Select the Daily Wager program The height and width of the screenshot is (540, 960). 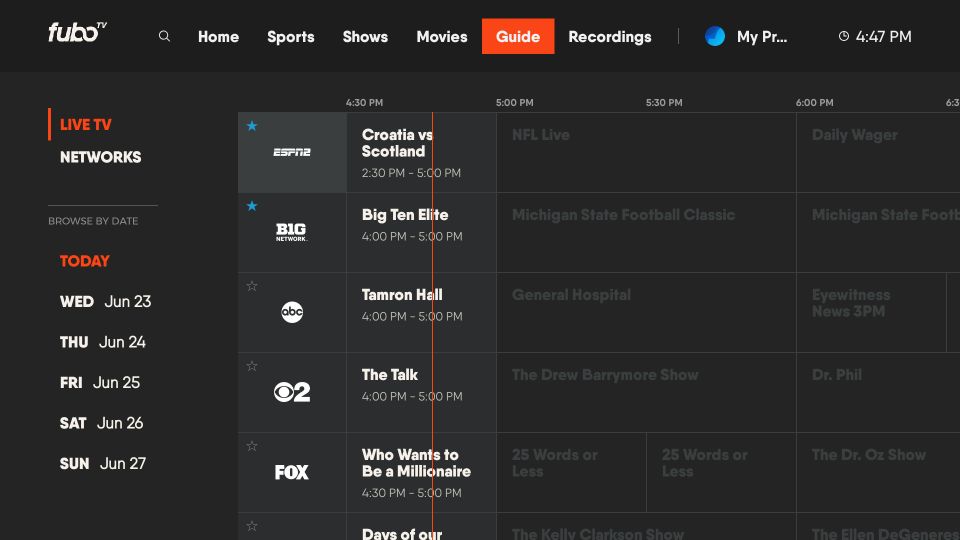[878, 152]
